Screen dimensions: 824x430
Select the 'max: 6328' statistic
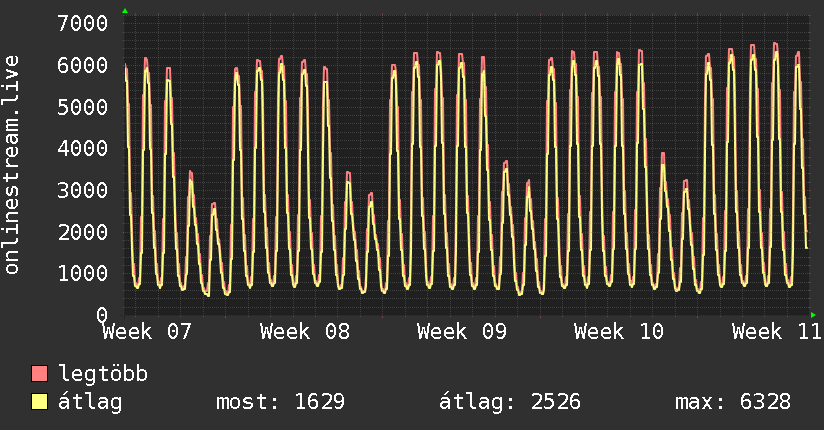pos(733,402)
